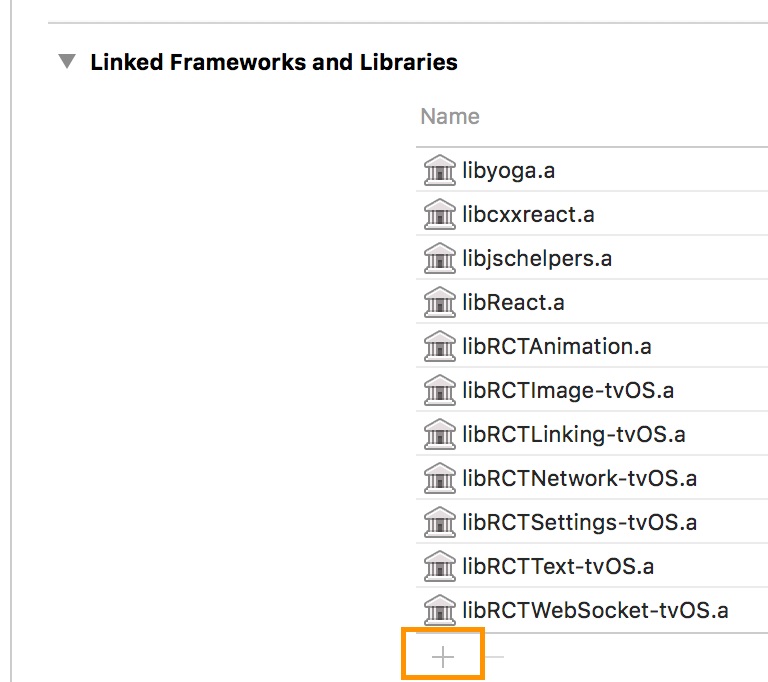Select the libRCTWebSocket-tvOS.a library icon

[439, 610]
